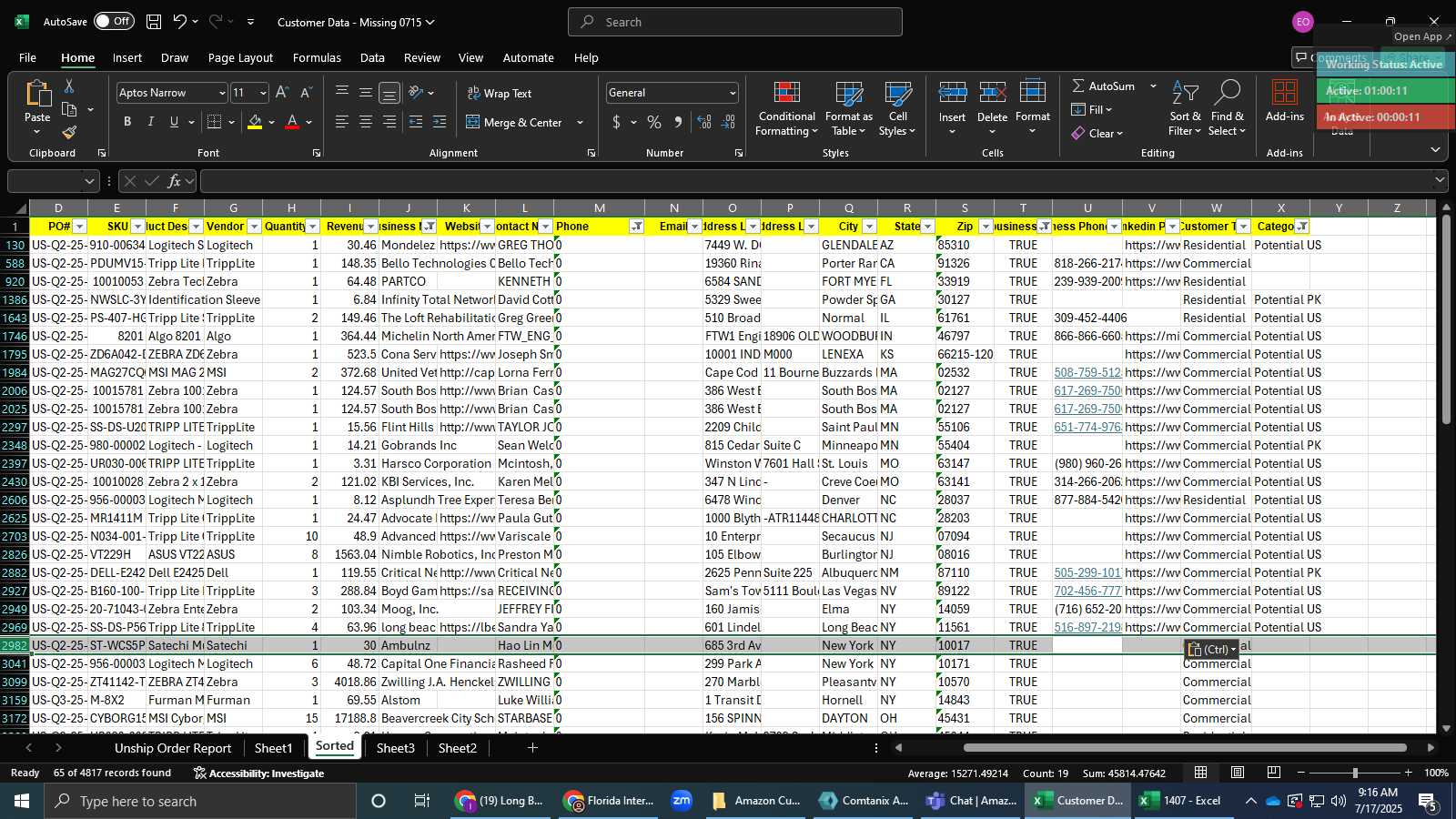Toggle Wrap Text

(x=500, y=93)
